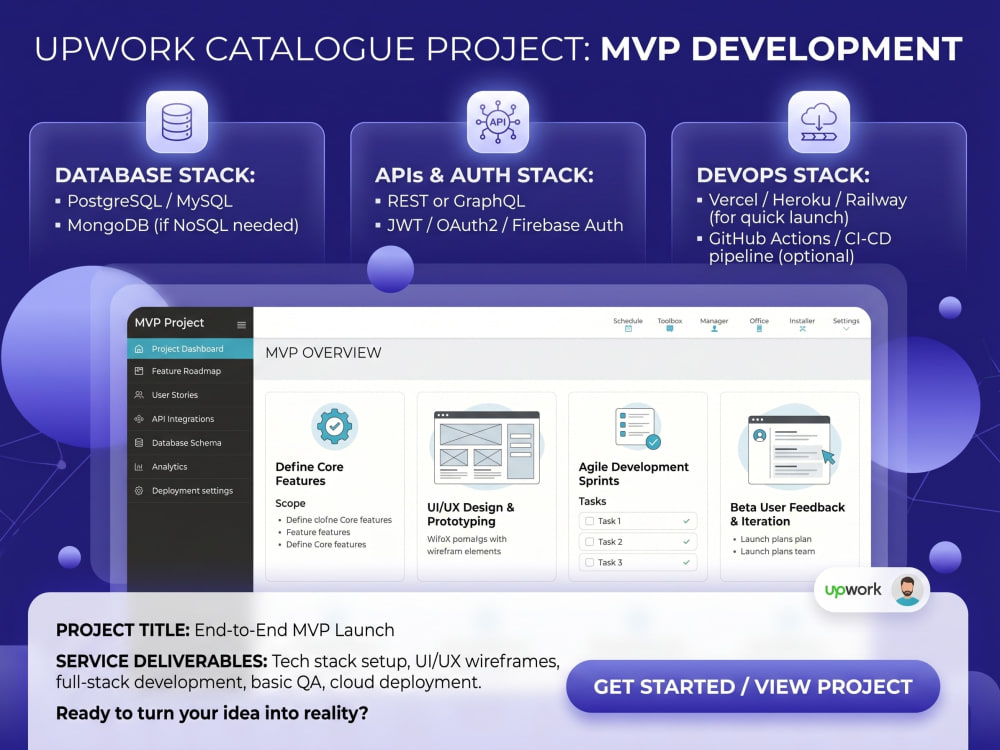Image resolution: width=1000 pixels, height=750 pixels.
Task: Check the Task 2 checkbox
Action: [589, 541]
